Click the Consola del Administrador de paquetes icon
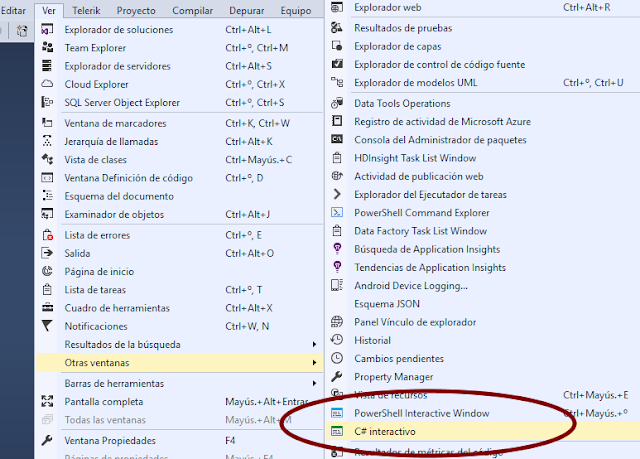 (x=337, y=139)
